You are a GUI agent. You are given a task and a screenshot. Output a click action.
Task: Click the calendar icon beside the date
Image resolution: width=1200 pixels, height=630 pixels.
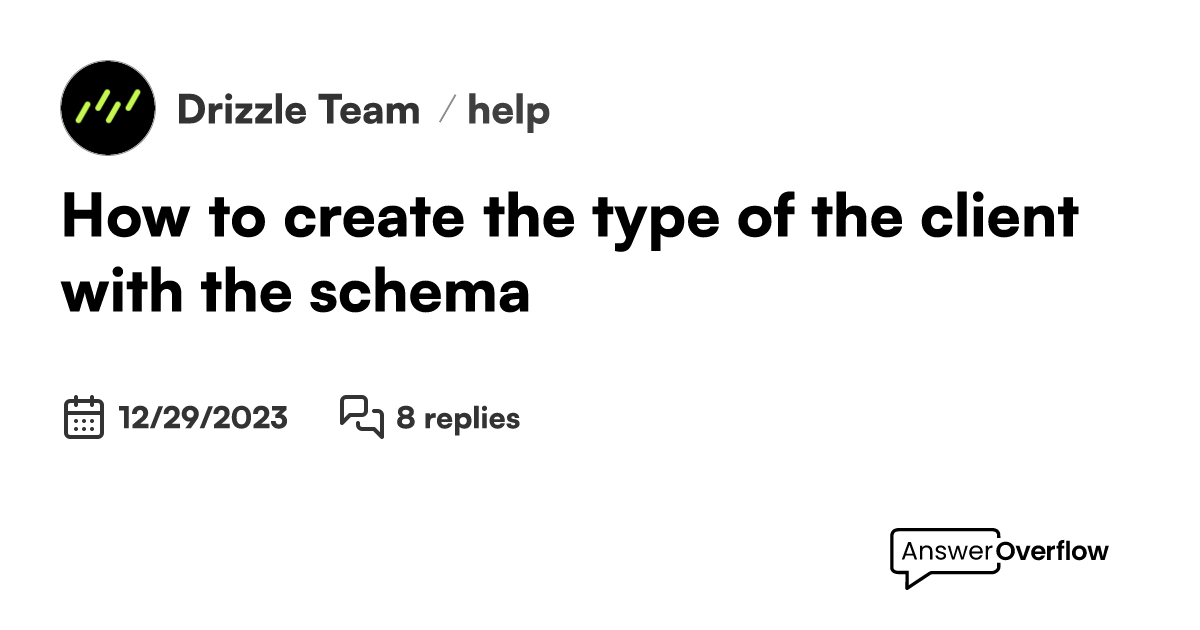click(84, 417)
